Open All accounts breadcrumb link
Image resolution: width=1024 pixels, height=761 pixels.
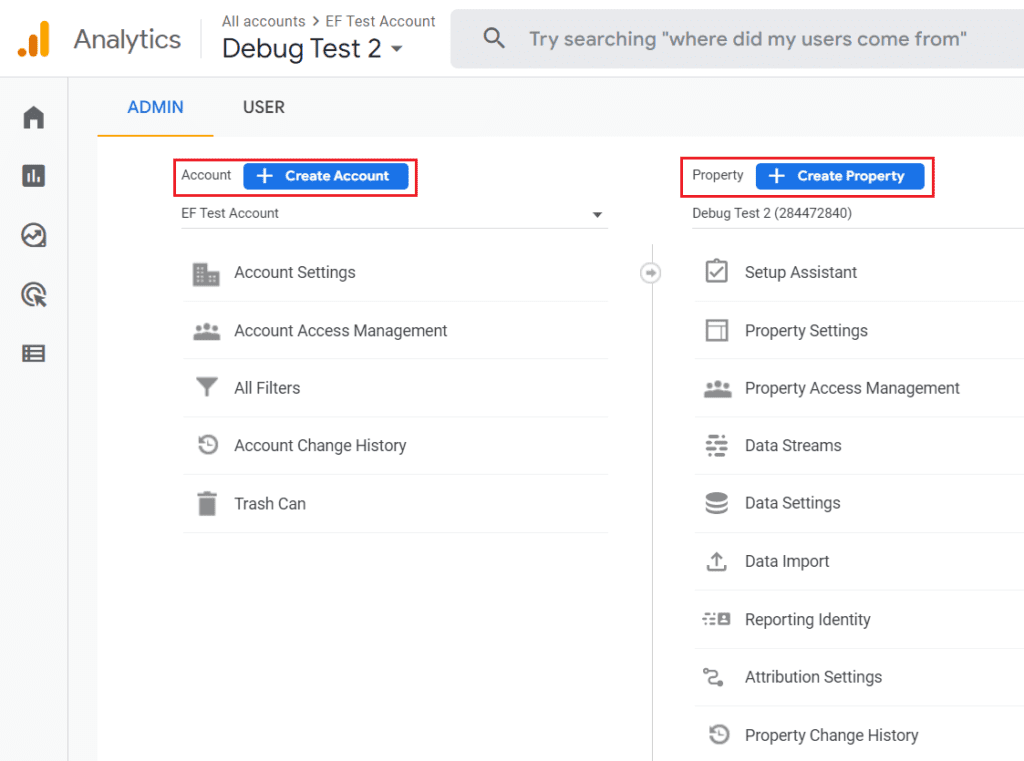pos(263,22)
